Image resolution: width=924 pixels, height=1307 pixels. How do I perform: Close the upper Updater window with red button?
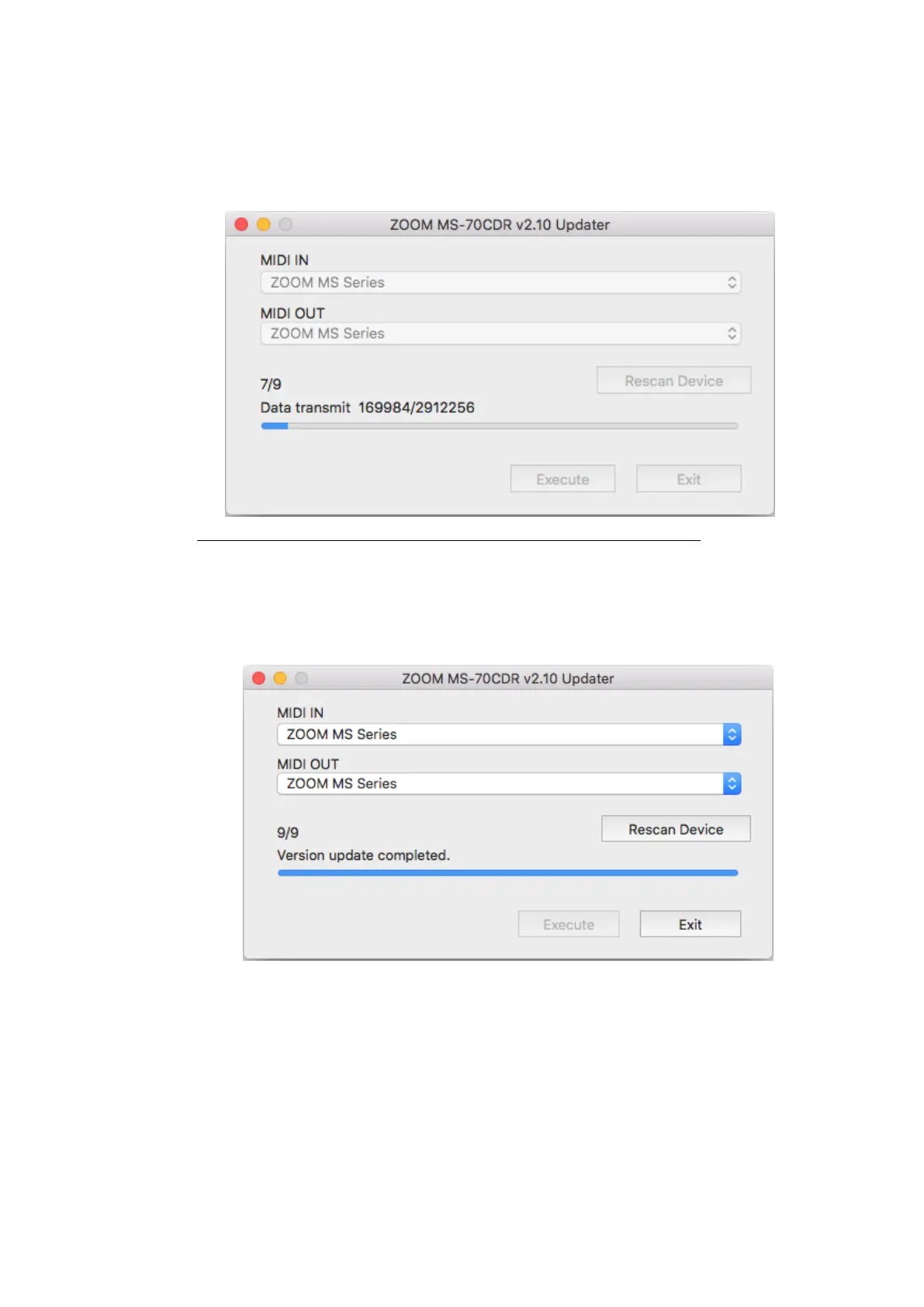click(x=241, y=224)
